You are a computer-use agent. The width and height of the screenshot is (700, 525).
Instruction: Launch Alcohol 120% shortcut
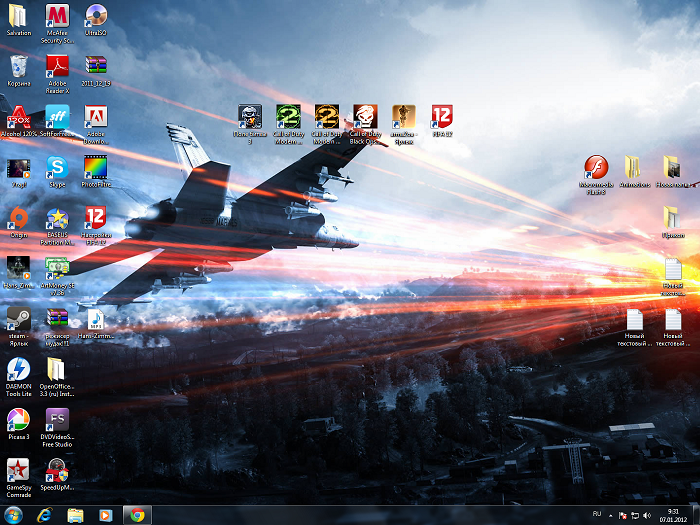click(x=18, y=117)
